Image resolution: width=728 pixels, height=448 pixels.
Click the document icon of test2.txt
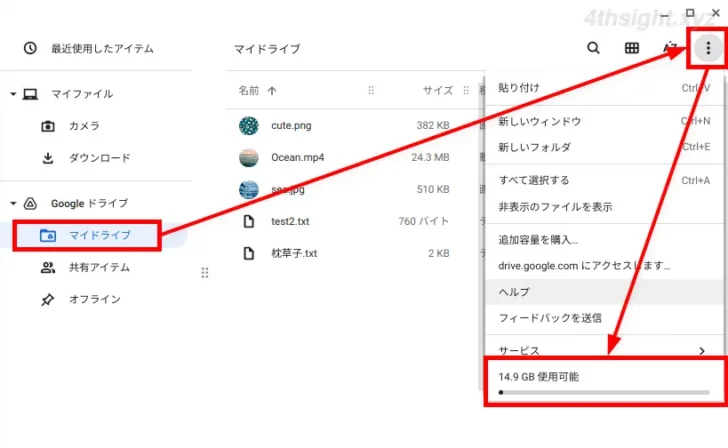(x=249, y=221)
